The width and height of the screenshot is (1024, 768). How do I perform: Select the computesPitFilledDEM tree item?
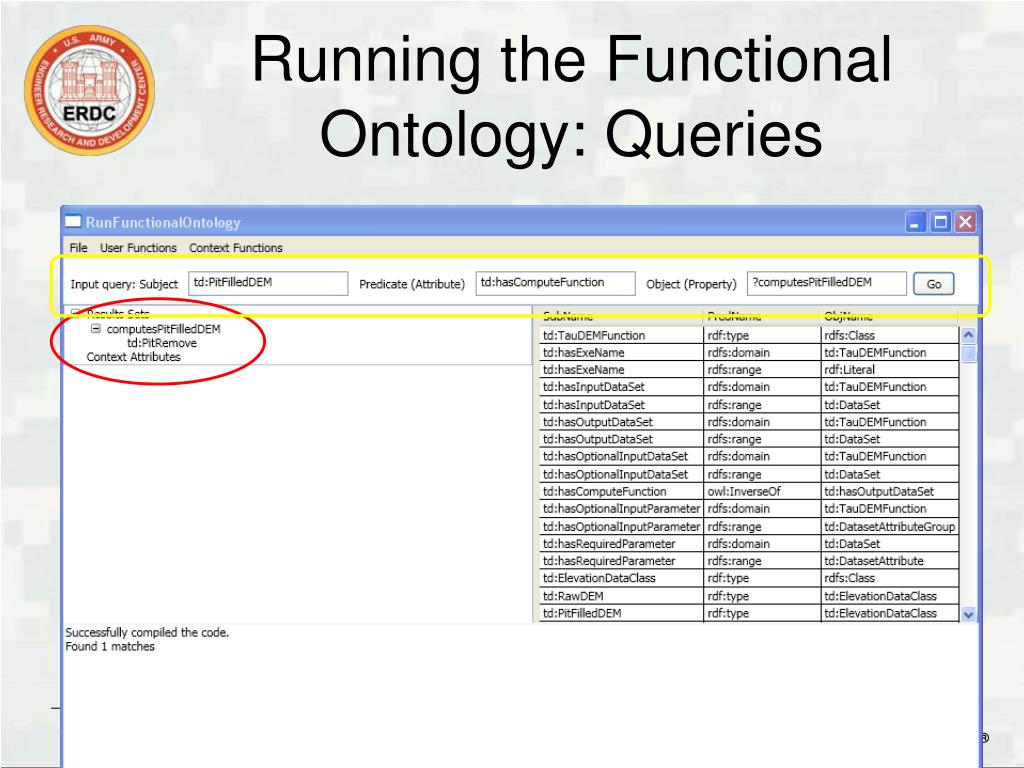(163, 328)
